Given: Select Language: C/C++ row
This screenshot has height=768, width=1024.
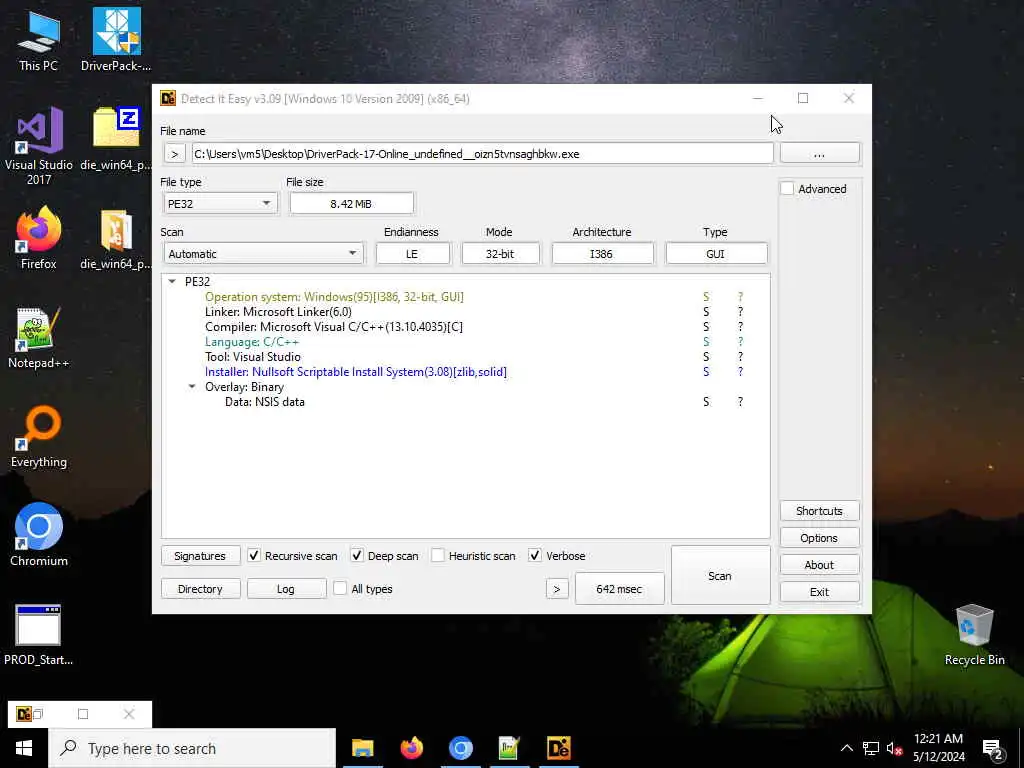Looking at the screenshot, I should click(252, 342).
